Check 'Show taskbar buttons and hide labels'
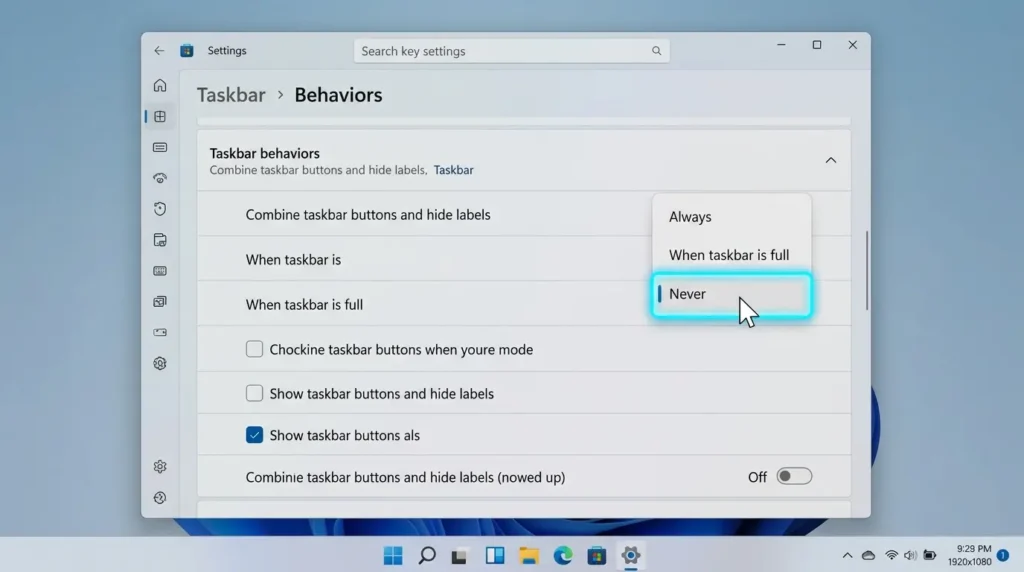This screenshot has height=572, width=1024. [255, 393]
